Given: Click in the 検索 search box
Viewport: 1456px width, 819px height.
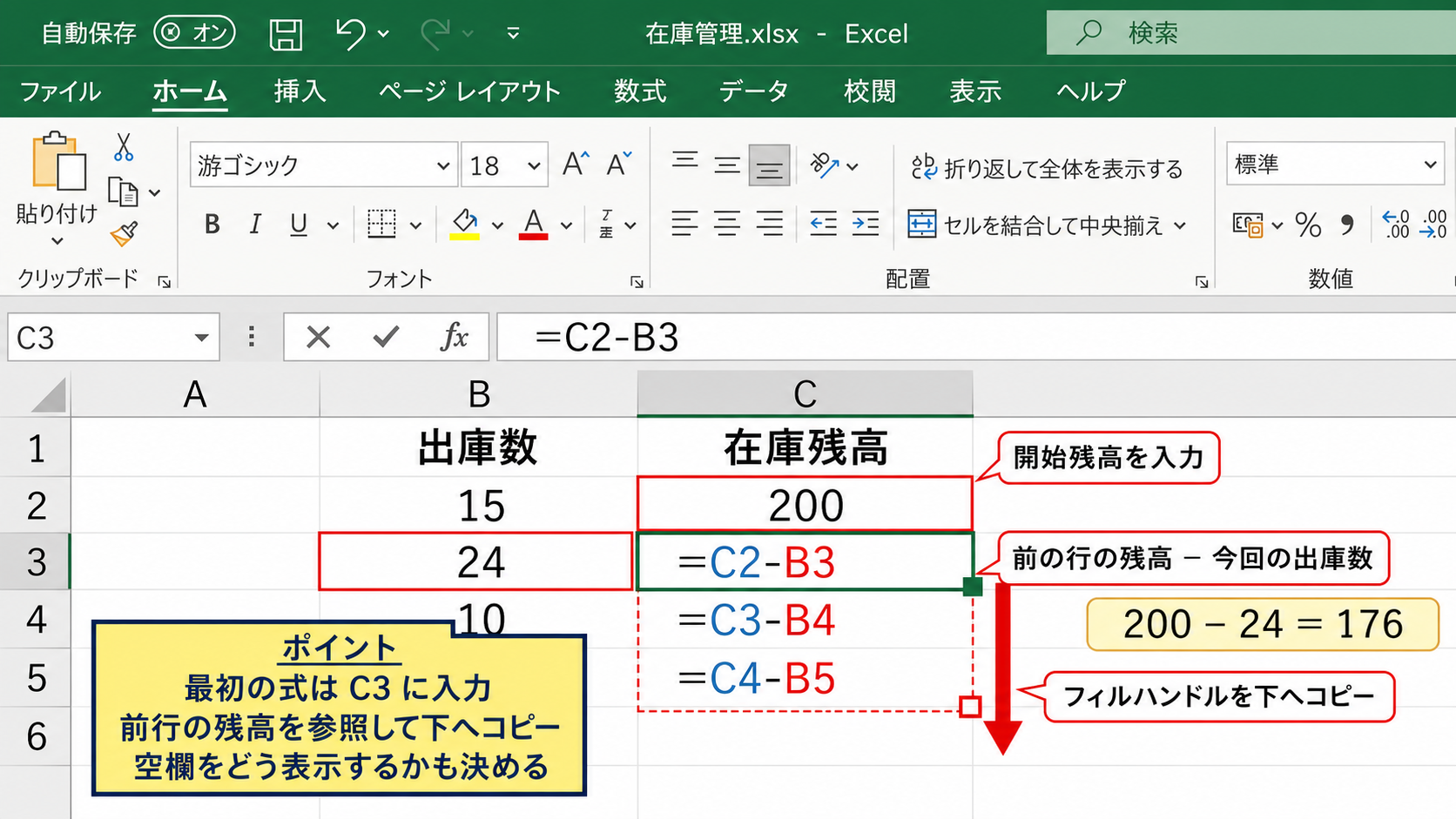Looking at the screenshot, I should coord(1250,33).
